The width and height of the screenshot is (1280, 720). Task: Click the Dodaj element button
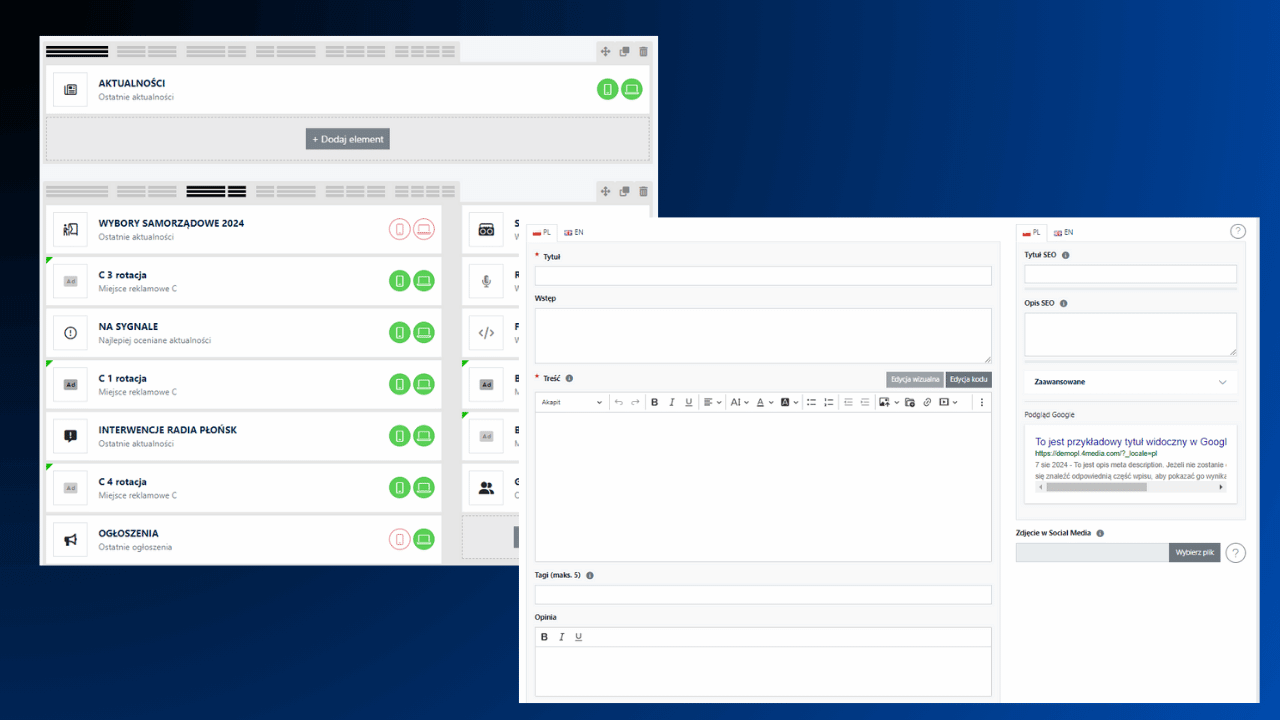(x=347, y=139)
